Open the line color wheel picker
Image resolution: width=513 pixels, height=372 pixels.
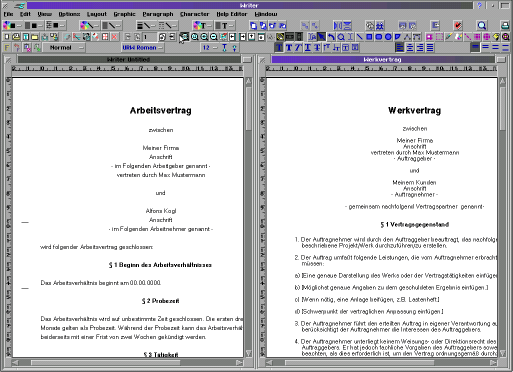coord(90,25)
